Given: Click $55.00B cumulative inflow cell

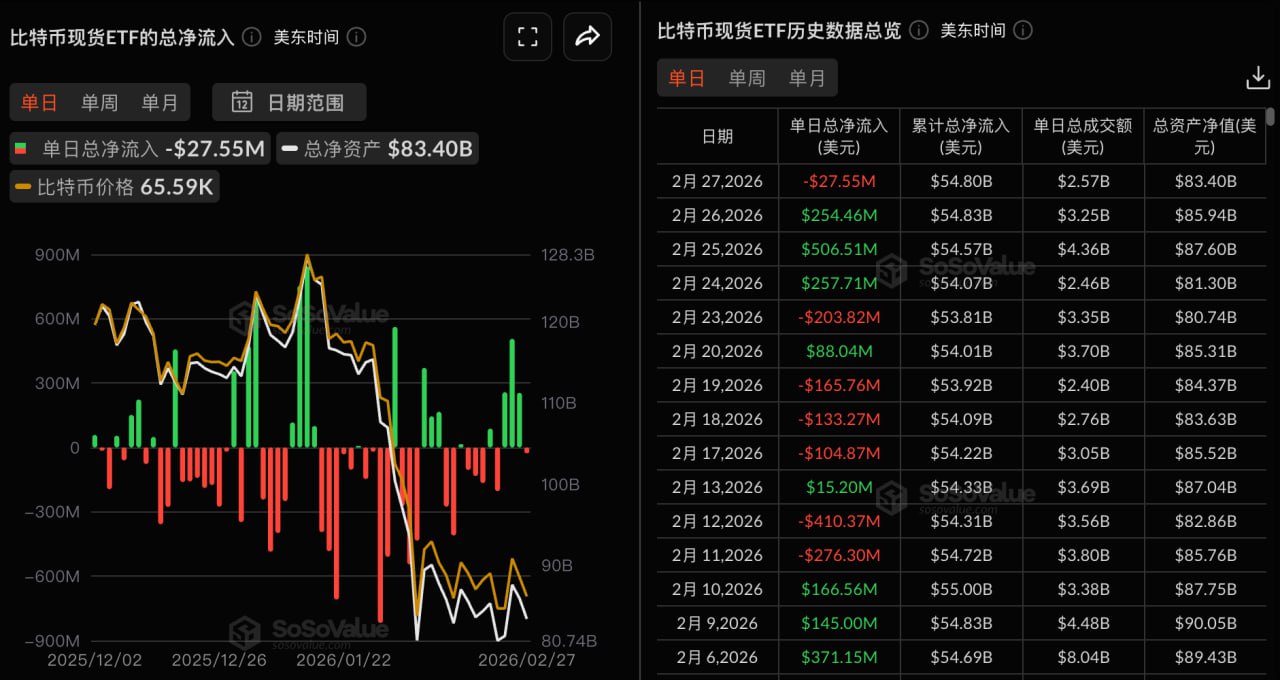Looking at the screenshot, I should [x=961, y=589].
